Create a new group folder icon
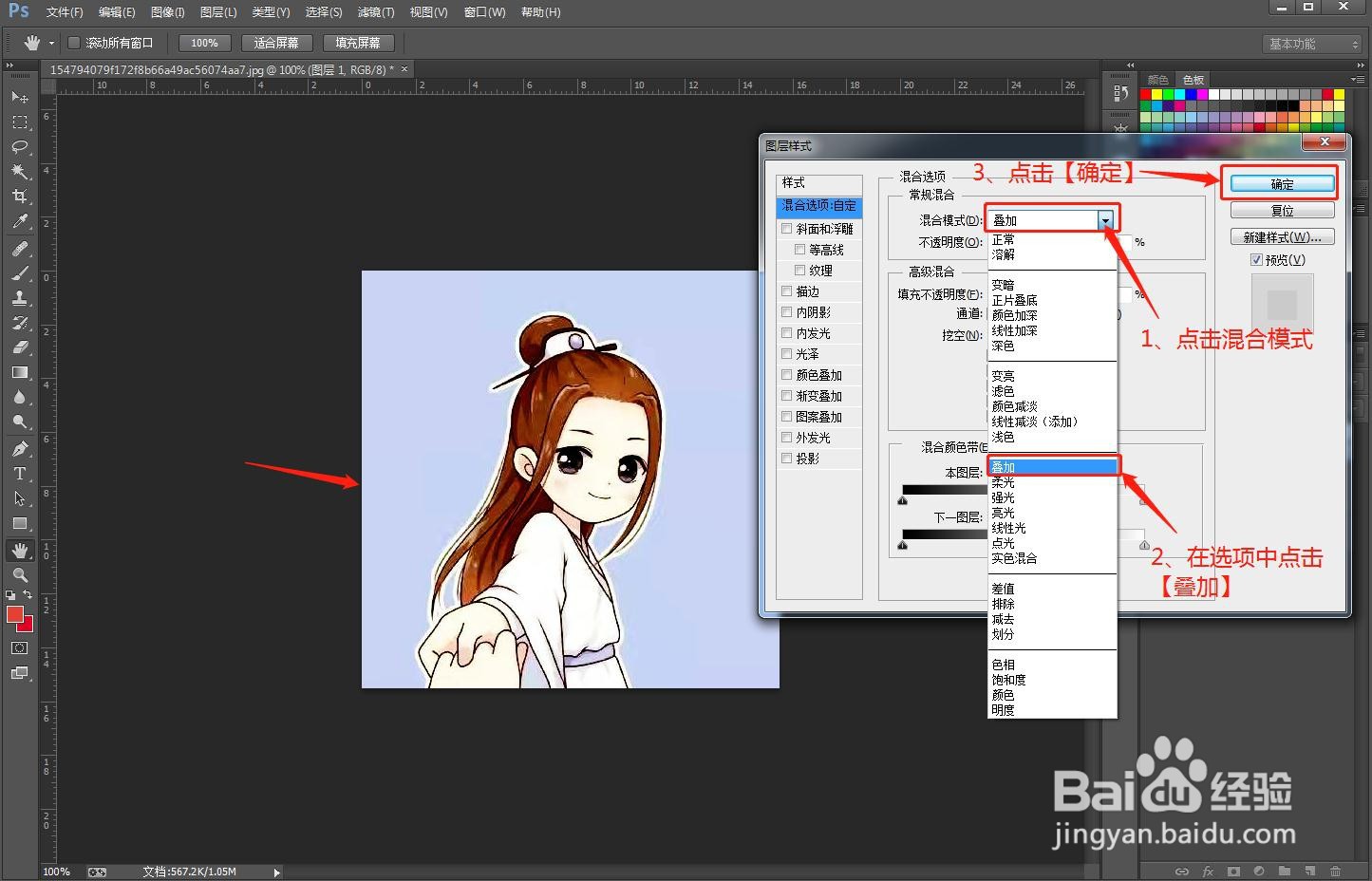 tap(1285, 872)
